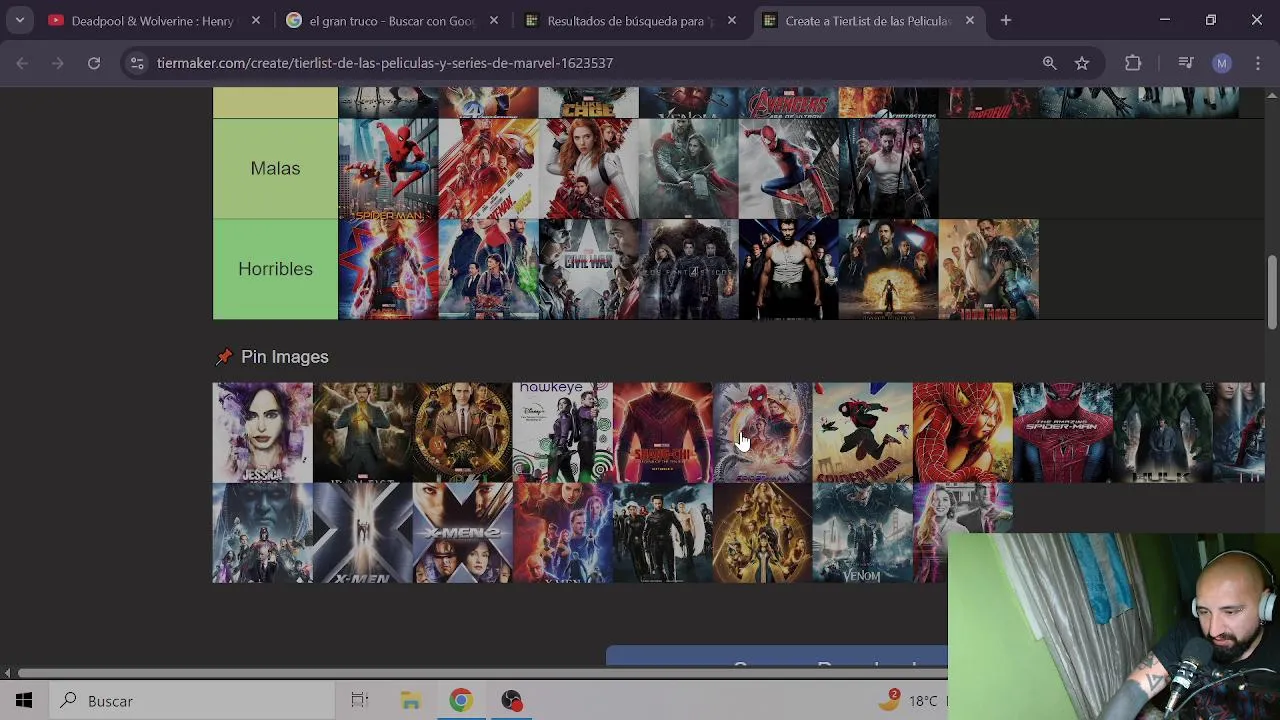Open the media control icon in toolbar
Image resolution: width=1280 pixels, height=720 pixels.
[x=1186, y=63]
